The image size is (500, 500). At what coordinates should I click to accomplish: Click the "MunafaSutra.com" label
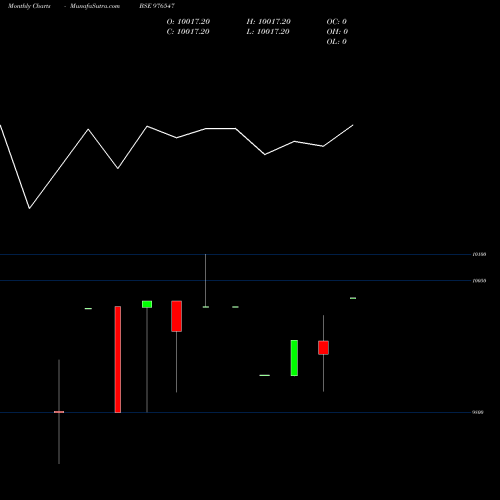click(95, 6)
